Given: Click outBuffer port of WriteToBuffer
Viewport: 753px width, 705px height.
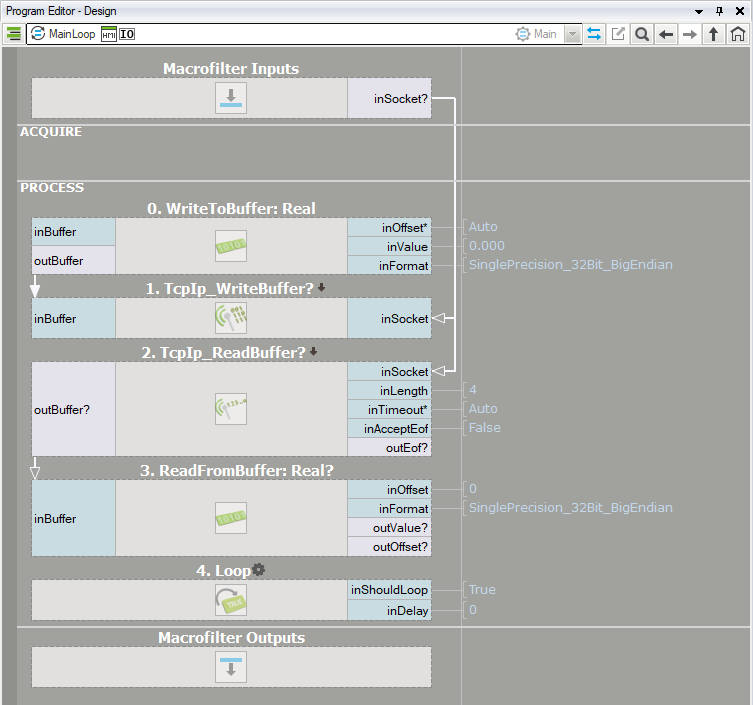Looking at the screenshot, I should click(x=73, y=260).
